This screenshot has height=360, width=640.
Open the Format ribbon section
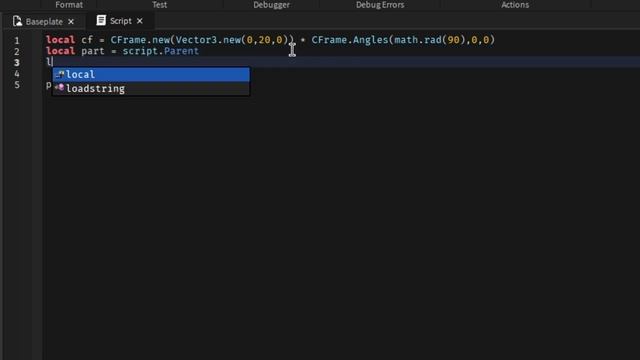point(69,5)
